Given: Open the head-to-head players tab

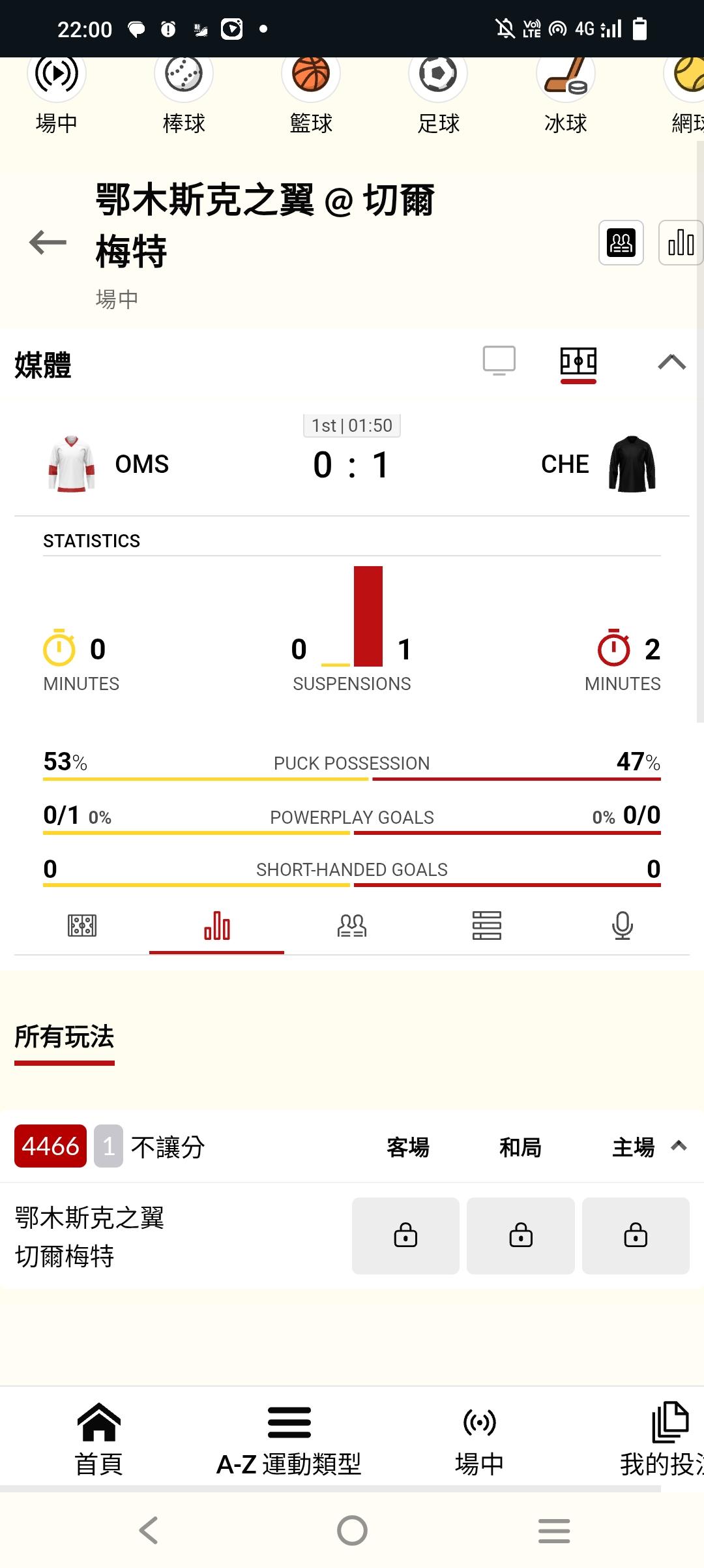Looking at the screenshot, I should [352, 926].
